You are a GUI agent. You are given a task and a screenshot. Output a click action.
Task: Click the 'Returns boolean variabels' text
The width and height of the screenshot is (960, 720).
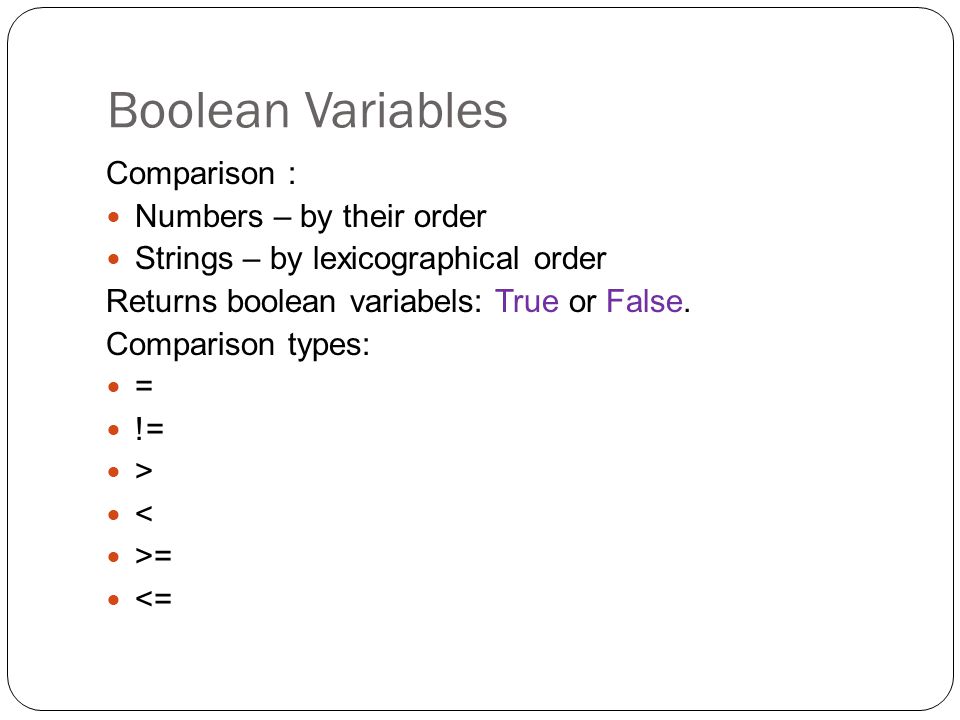294,301
